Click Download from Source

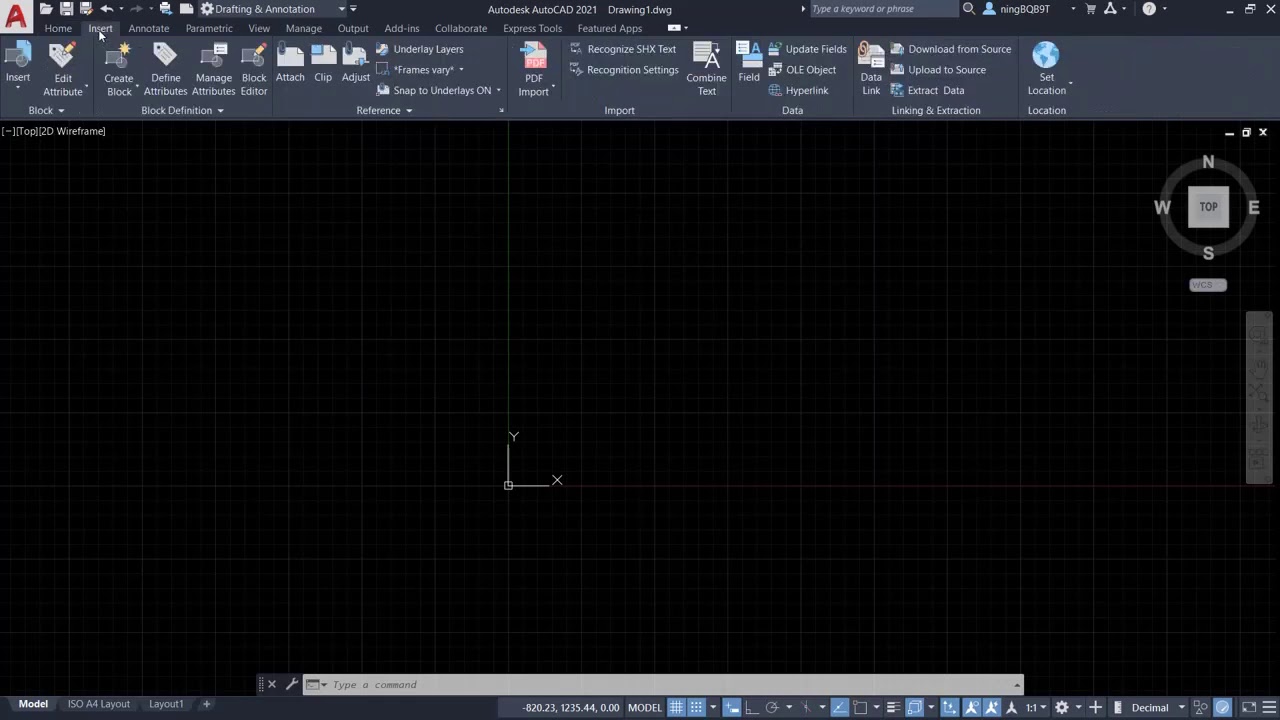(x=951, y=49)
